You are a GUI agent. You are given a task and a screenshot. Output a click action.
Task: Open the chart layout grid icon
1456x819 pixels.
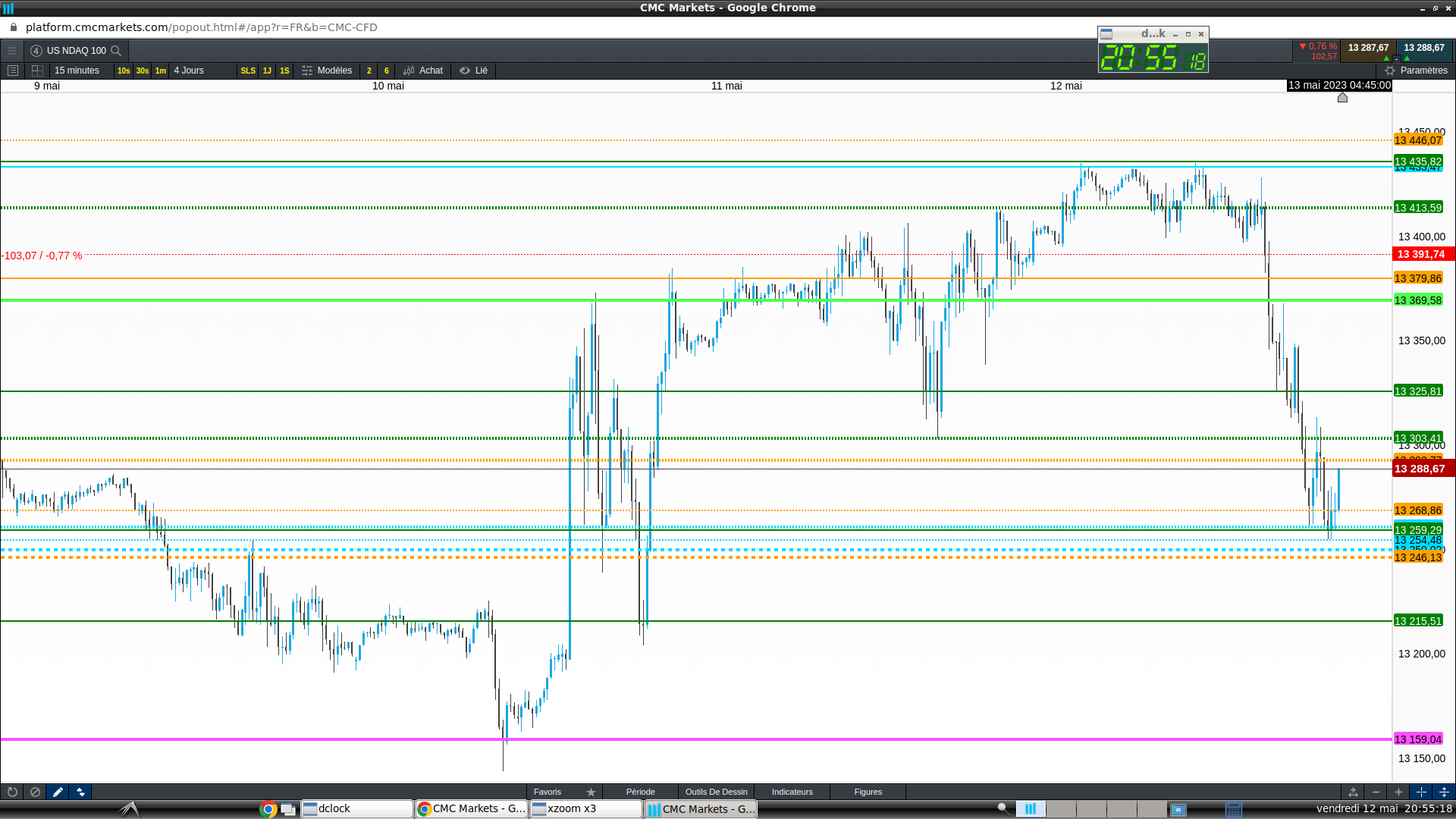(37, 71)
